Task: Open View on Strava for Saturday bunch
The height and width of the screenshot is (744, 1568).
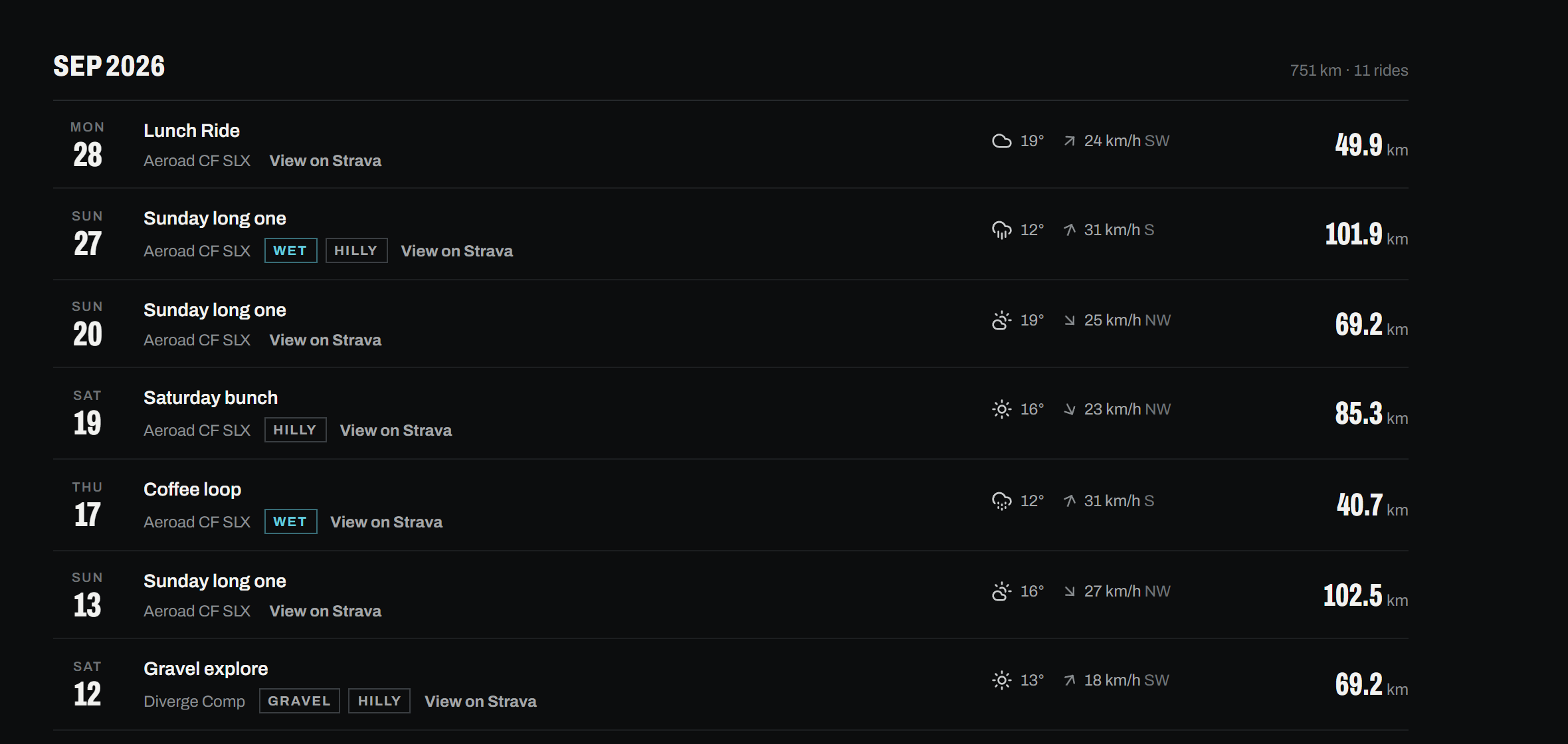Action: [395, 430]
